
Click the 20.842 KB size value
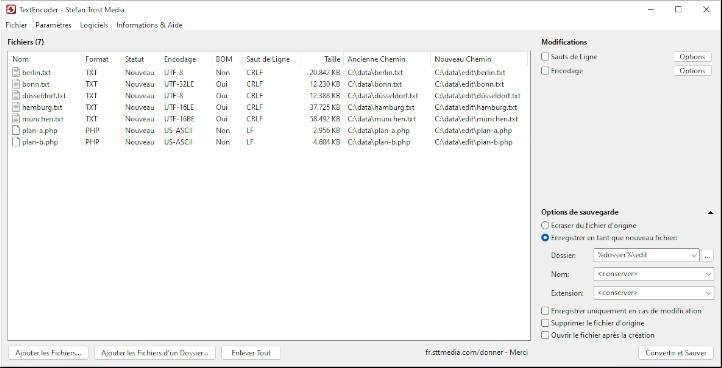pos(325,72)
